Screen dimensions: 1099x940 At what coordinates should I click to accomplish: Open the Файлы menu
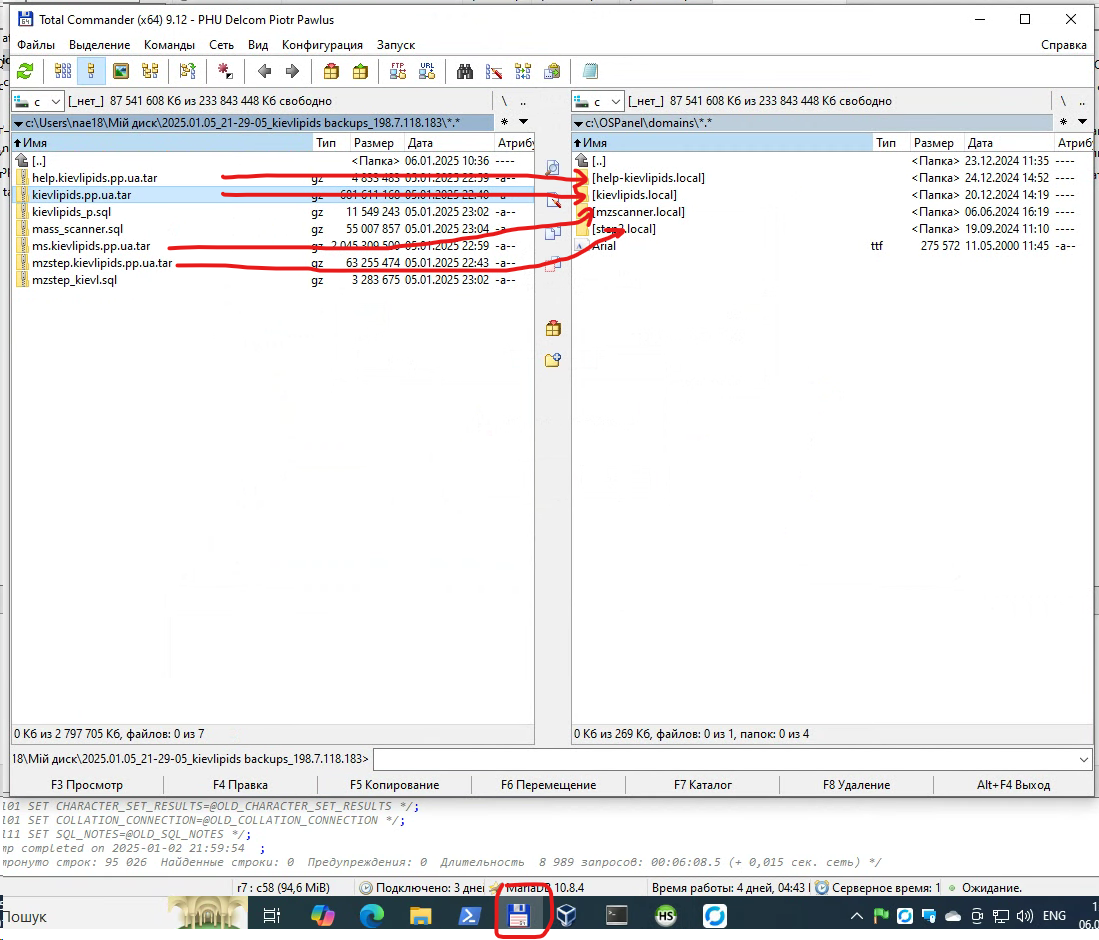(x=36, y=45)
